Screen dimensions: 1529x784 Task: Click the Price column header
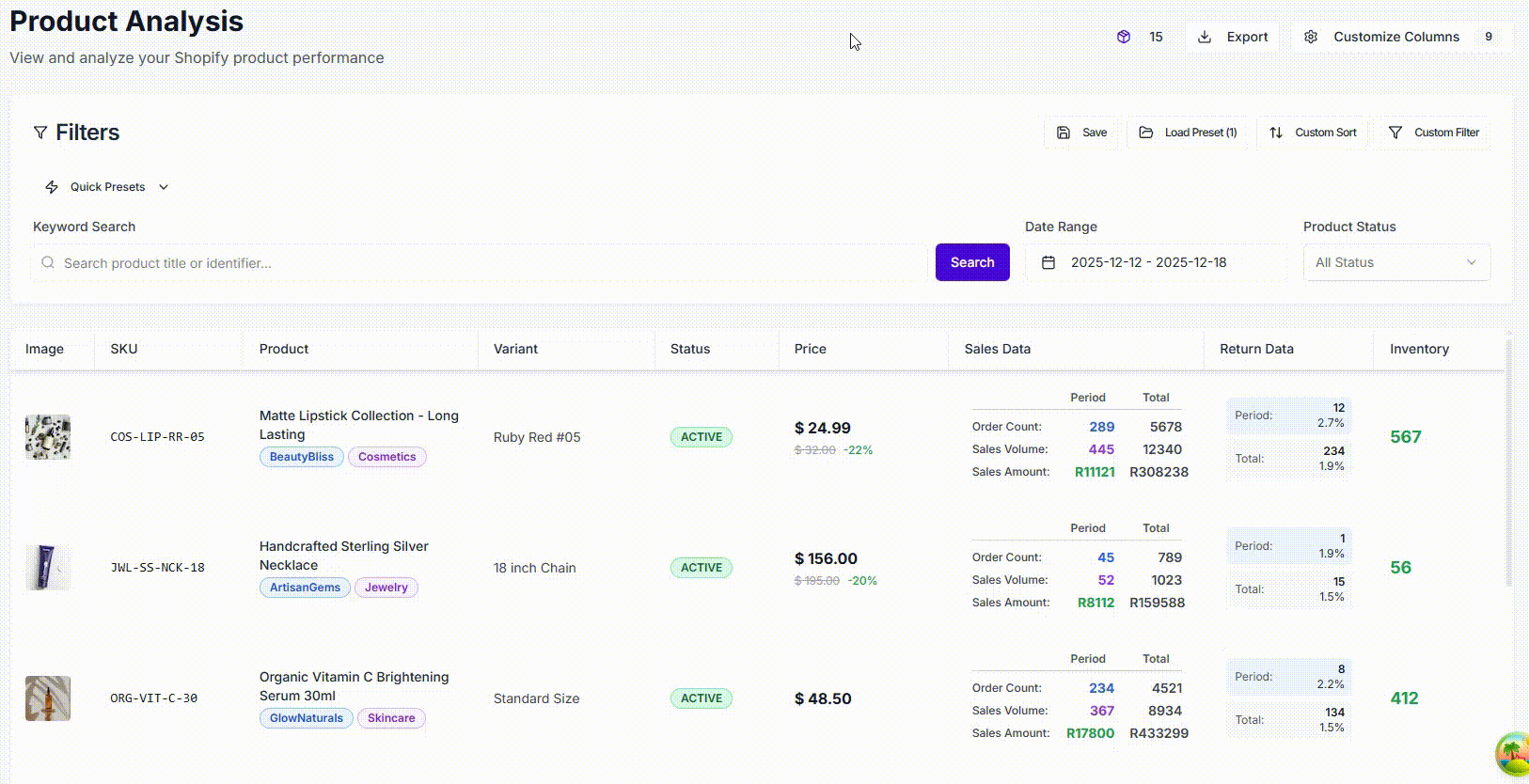coord(811,349)
